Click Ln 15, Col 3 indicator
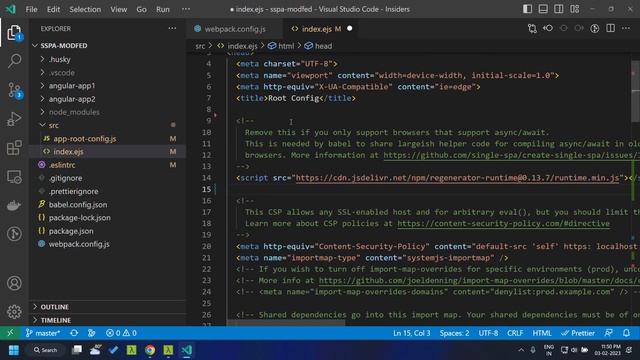 tap(411, 333)
